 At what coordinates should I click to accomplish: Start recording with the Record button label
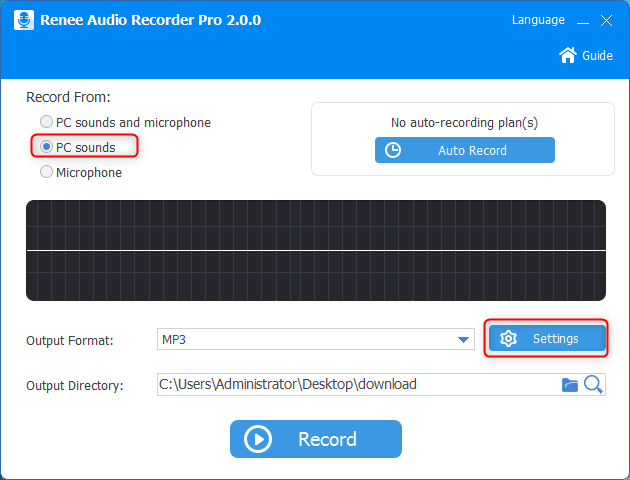pyautogui.click(x=327, y=439)
